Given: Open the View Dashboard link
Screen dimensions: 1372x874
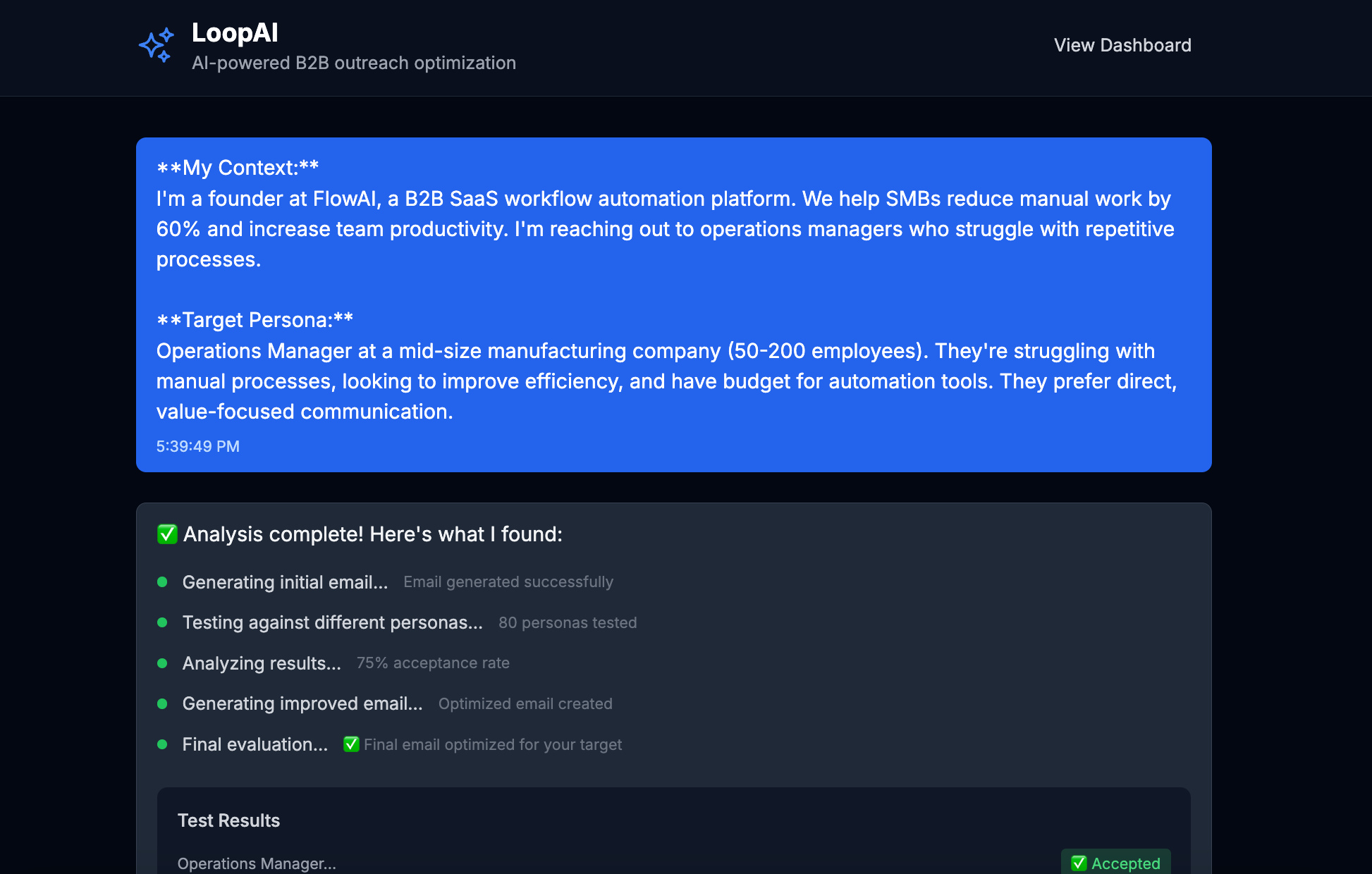Looking at the screenshot, I should pyautogui.click(x=1122, y=45).
